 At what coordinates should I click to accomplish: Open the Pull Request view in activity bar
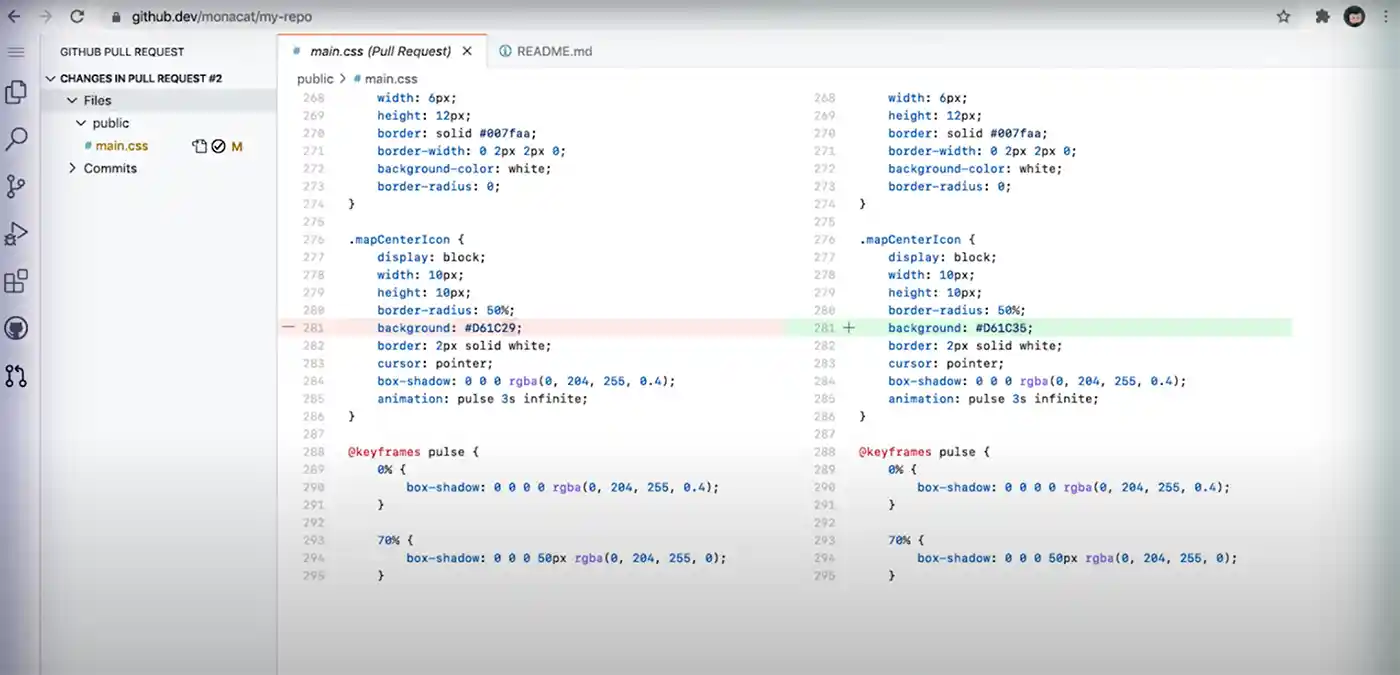tap(16, 376)
